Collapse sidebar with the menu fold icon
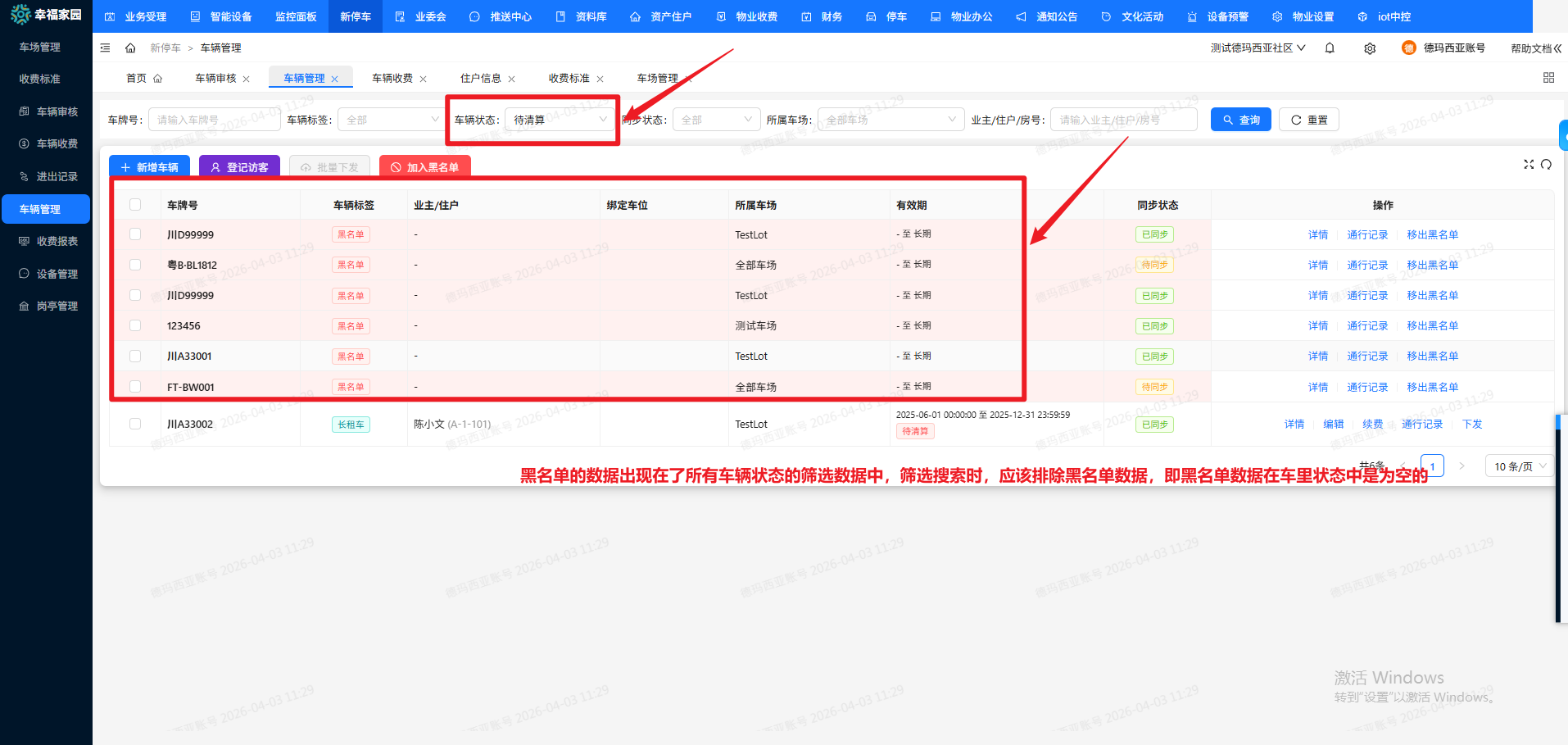 tap(106, 48)
